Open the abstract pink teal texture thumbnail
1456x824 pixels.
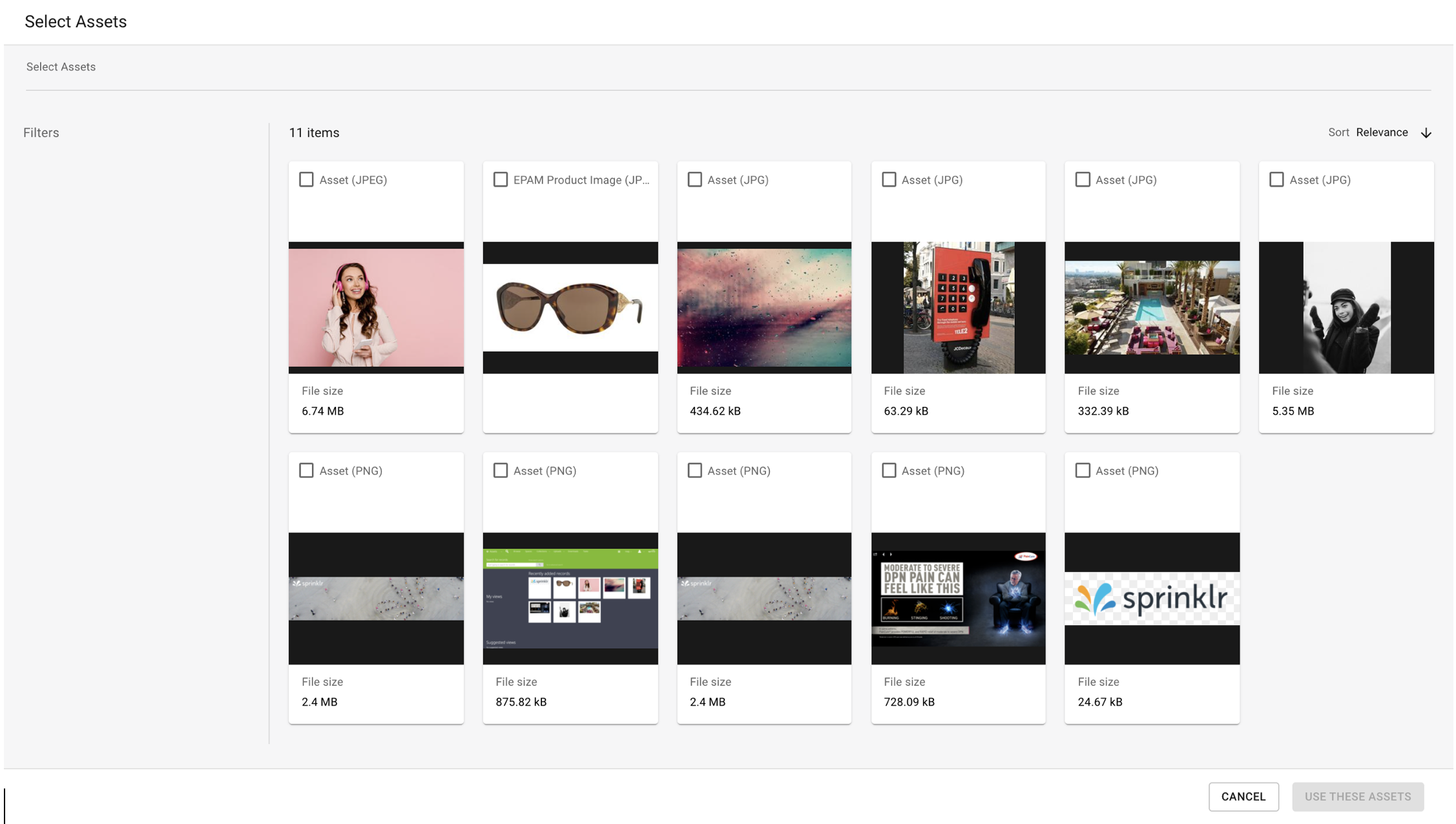coord(764,307)
